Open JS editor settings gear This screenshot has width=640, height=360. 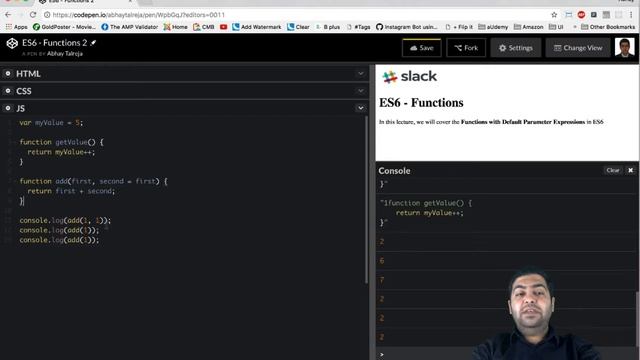(8, 108)
